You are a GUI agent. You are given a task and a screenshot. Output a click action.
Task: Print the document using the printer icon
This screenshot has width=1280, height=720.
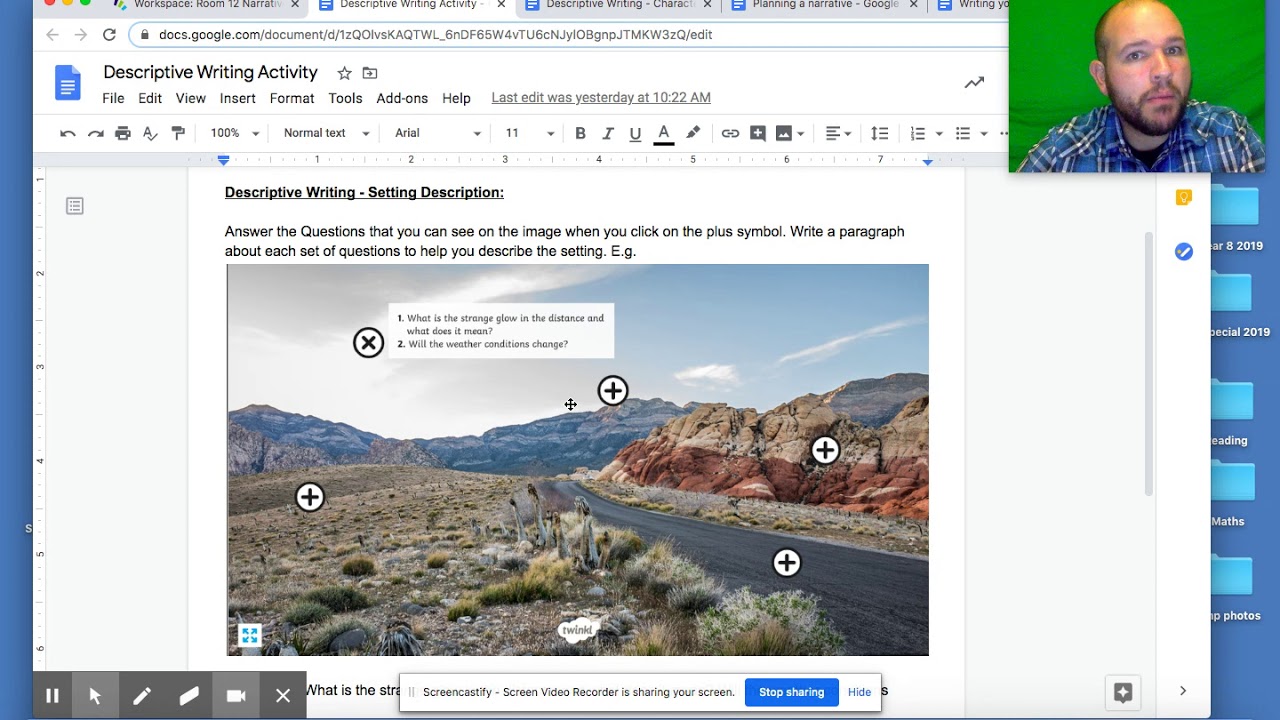click(x=123, y=133)
